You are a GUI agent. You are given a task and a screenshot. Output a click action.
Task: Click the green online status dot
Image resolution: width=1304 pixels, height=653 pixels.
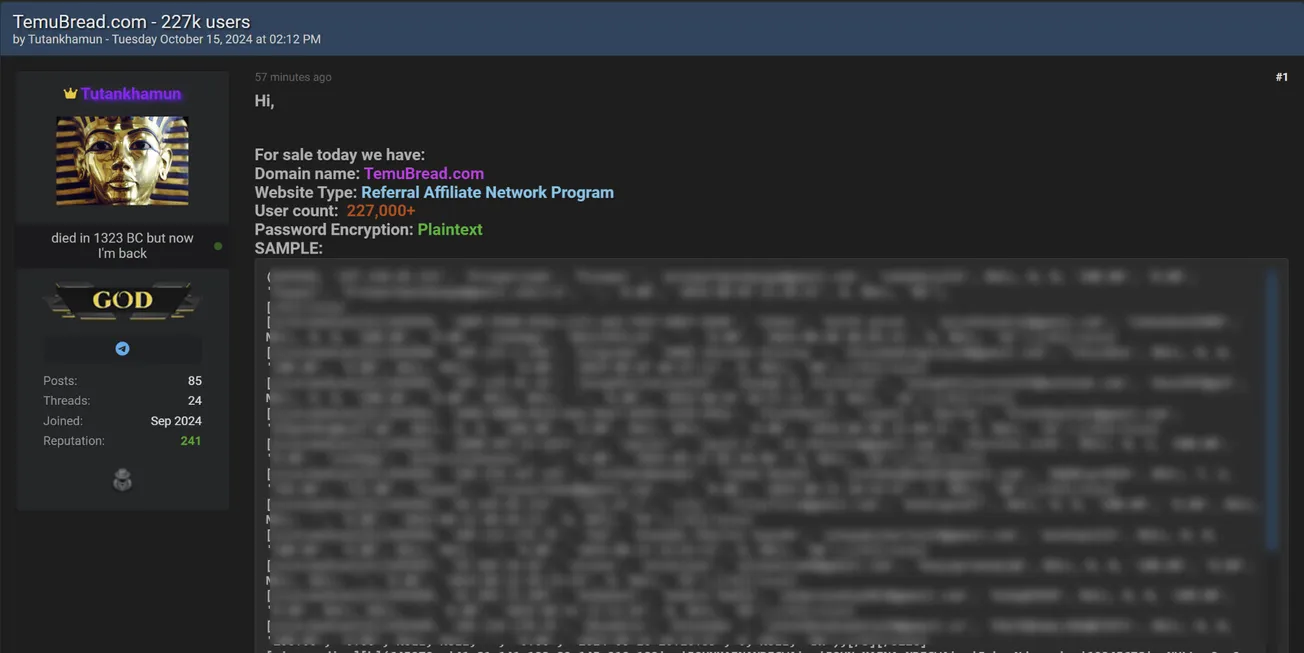[218, 246]
